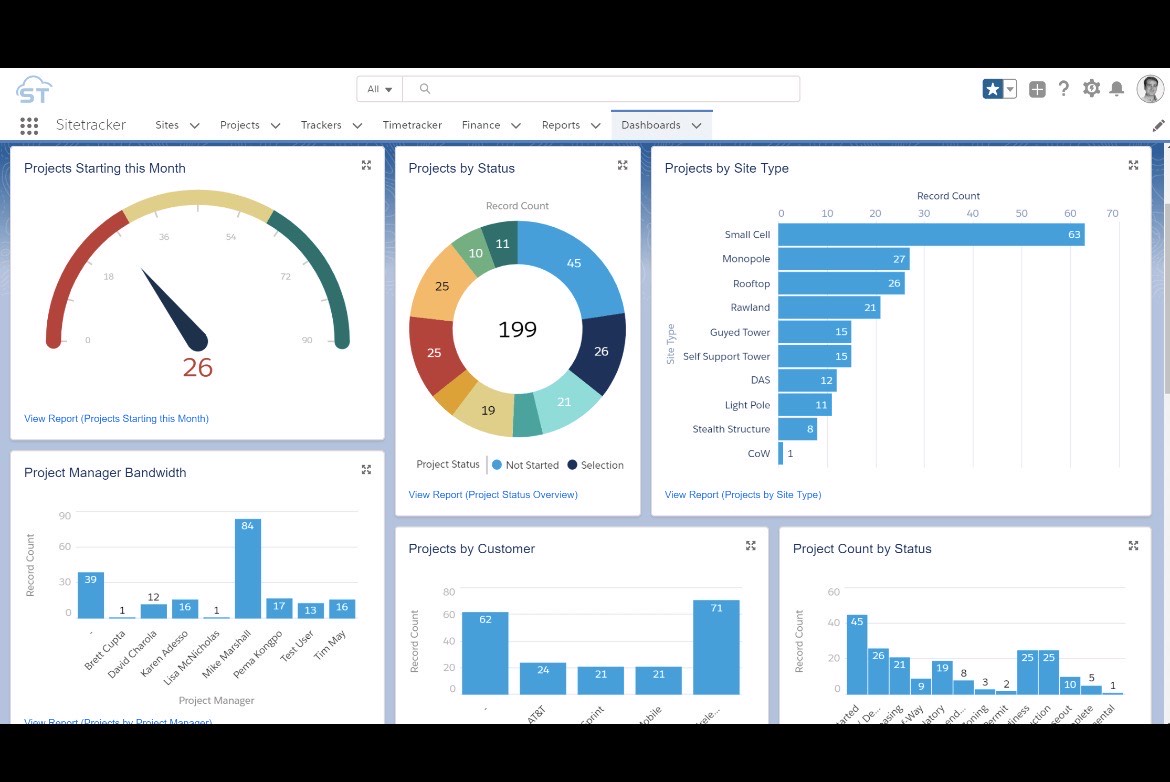1170x782 pixels.
Task: Open View Report for Project Status Overview
Action: [494, 494]
